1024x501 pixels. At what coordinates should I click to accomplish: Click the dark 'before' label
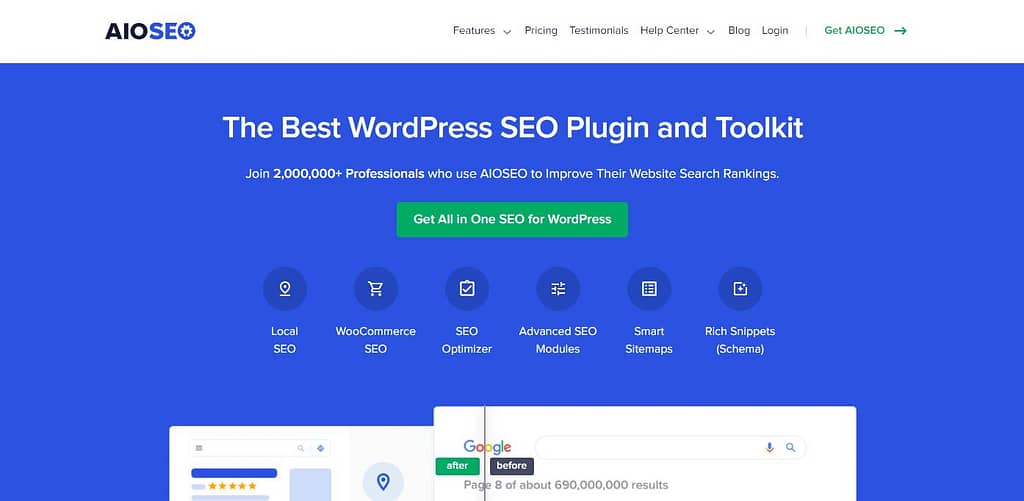coord(512,466)
